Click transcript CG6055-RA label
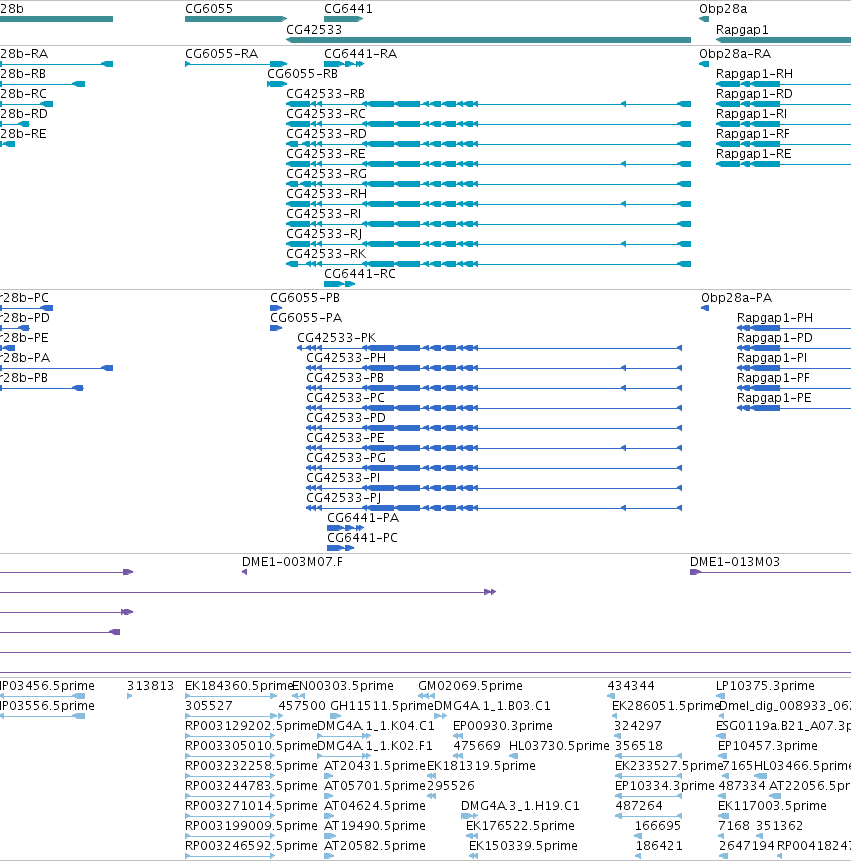This screenshot has width=851, height=861. (221, 54)
